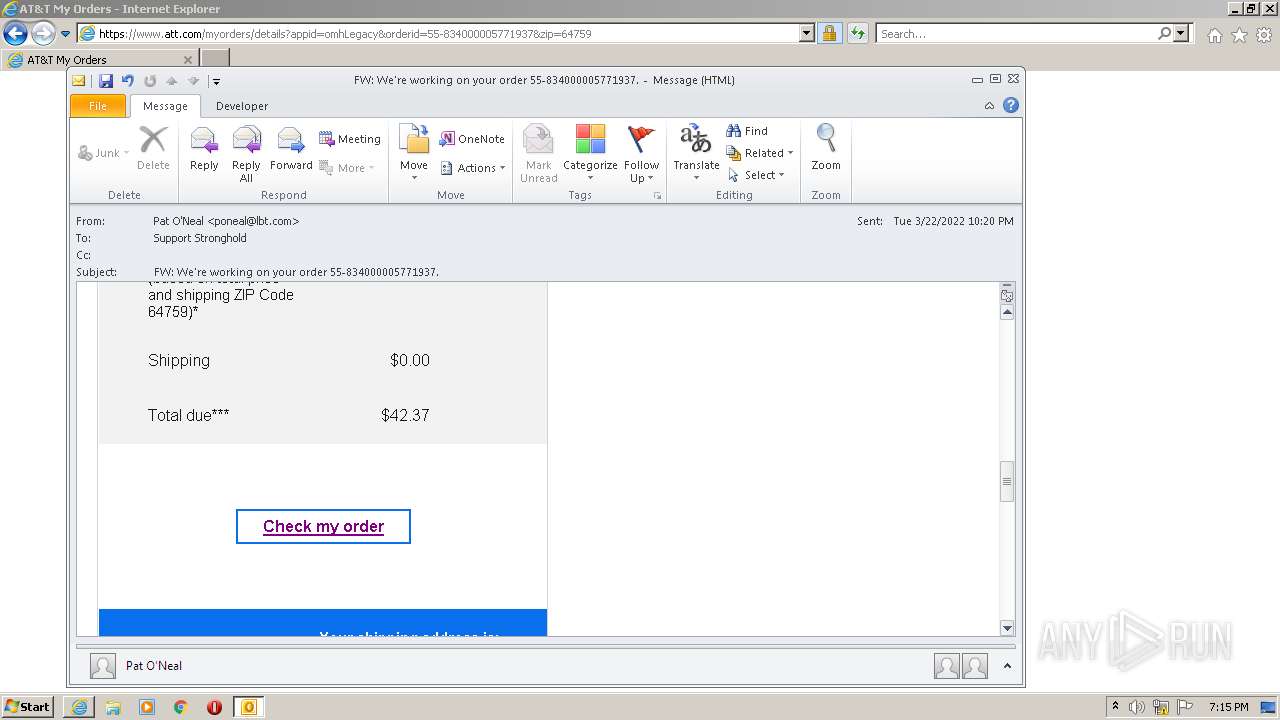Screen dimensions: 1280x720
Task: Customize the Quick Access Toolbar
Action: (x=216, y=81)
